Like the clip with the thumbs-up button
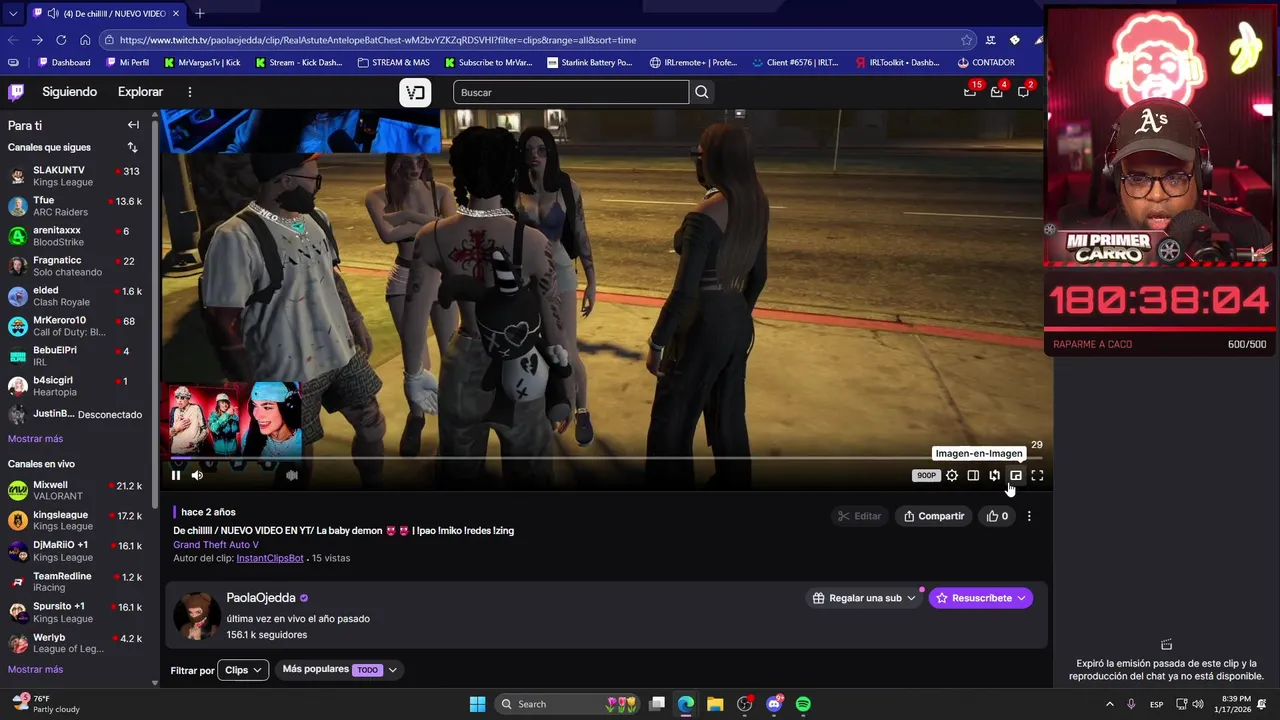 click(x=997, y=516)
